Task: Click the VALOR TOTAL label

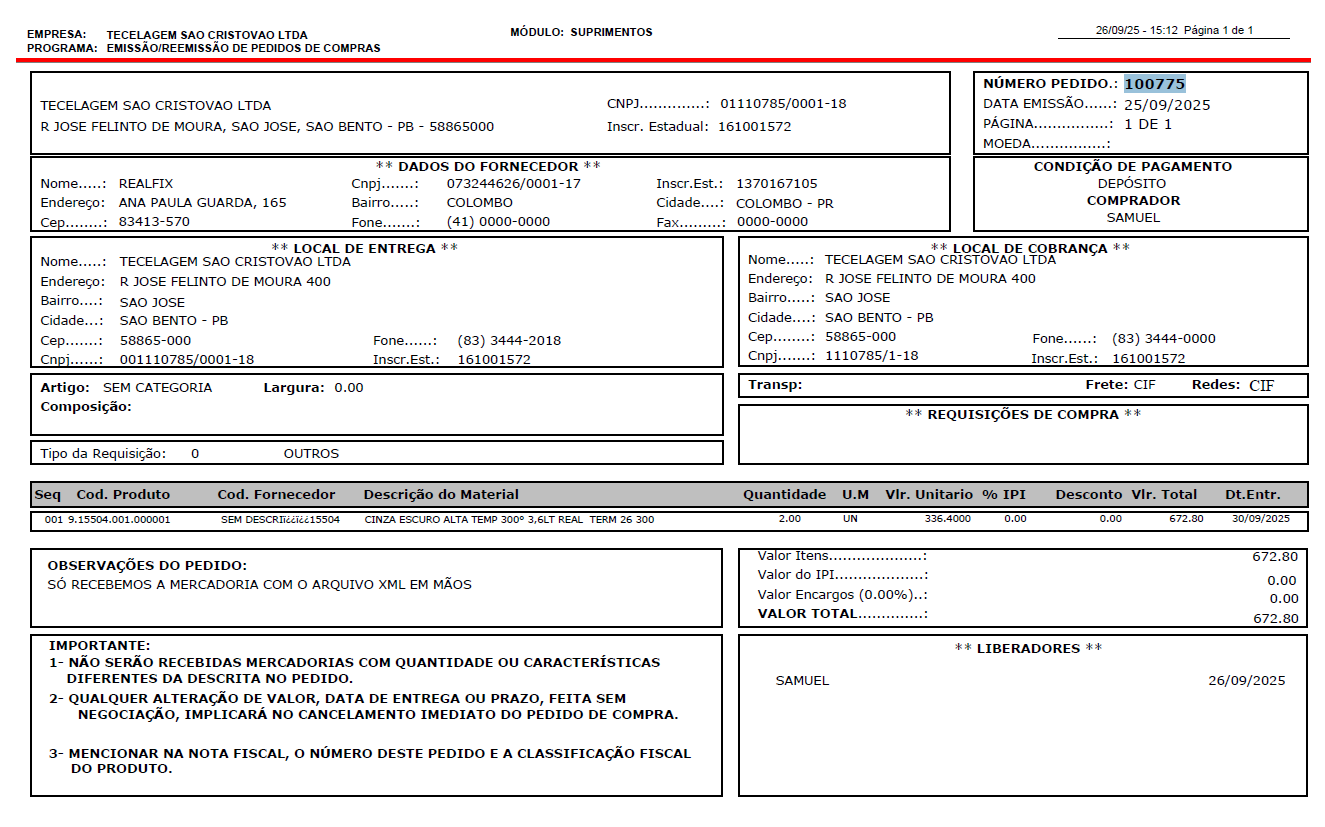Action: click(x=807, y=614)
